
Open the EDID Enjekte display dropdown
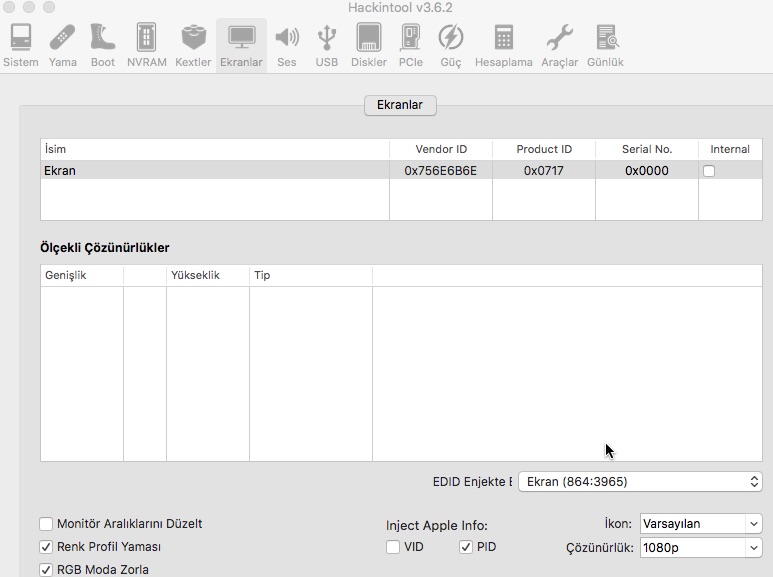coord(641,482)
